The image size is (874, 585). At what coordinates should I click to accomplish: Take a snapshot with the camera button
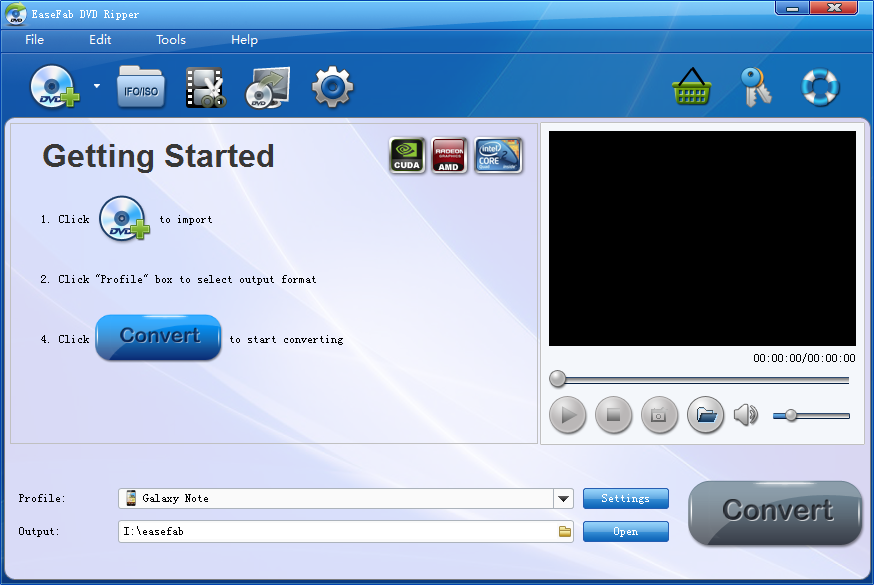pos(659,415)
